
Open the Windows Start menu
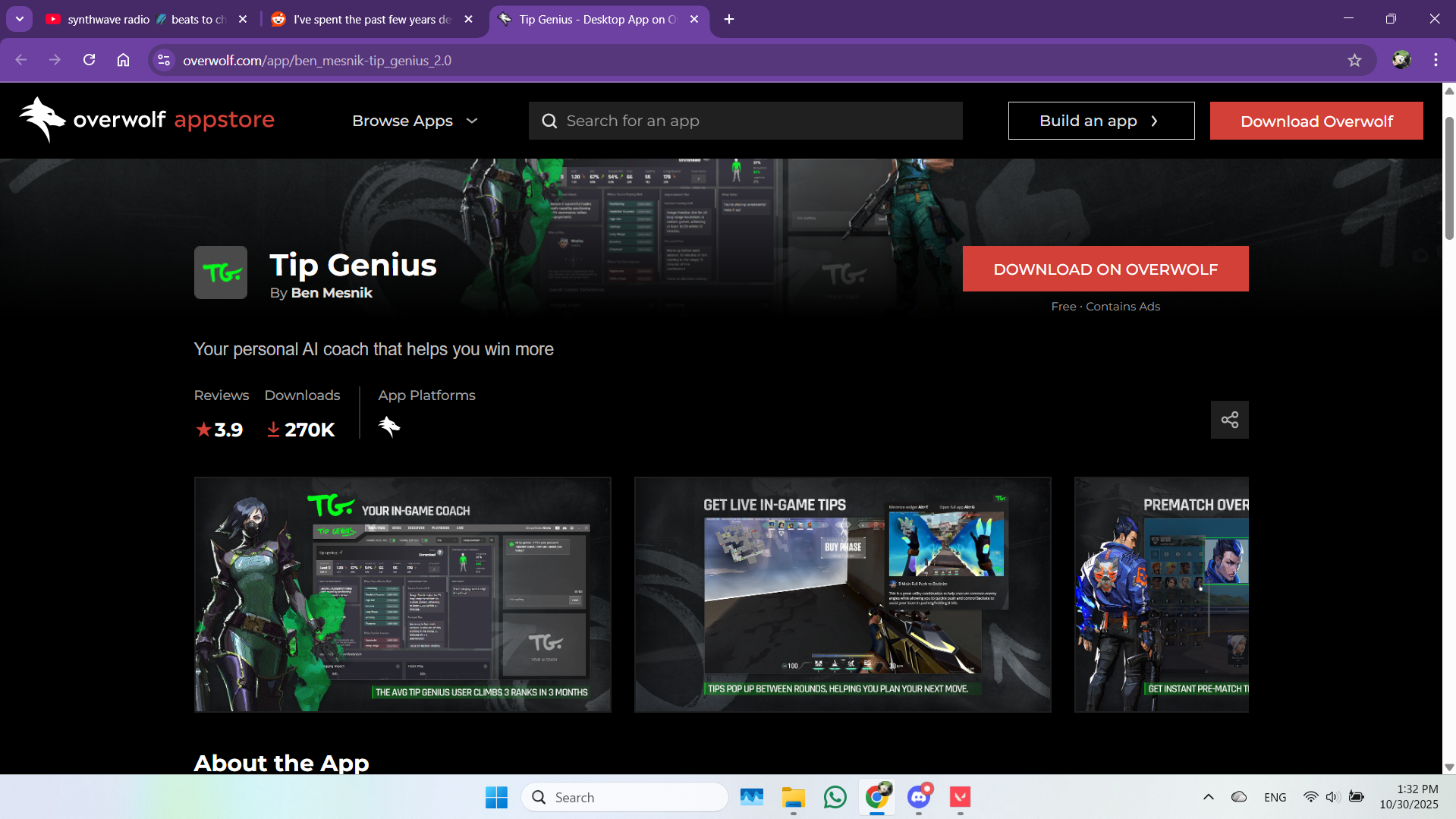coord(496,797)
